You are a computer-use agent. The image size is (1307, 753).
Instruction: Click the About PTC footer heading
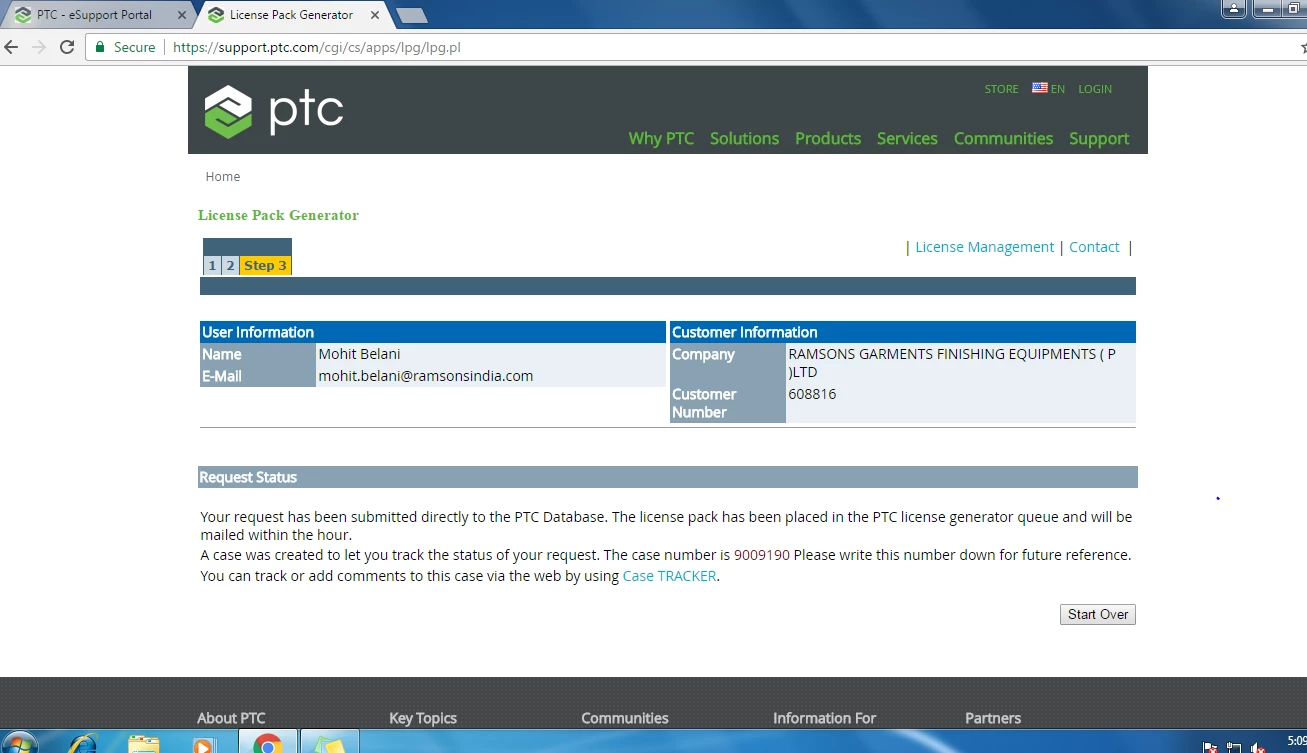pos(231,718)
